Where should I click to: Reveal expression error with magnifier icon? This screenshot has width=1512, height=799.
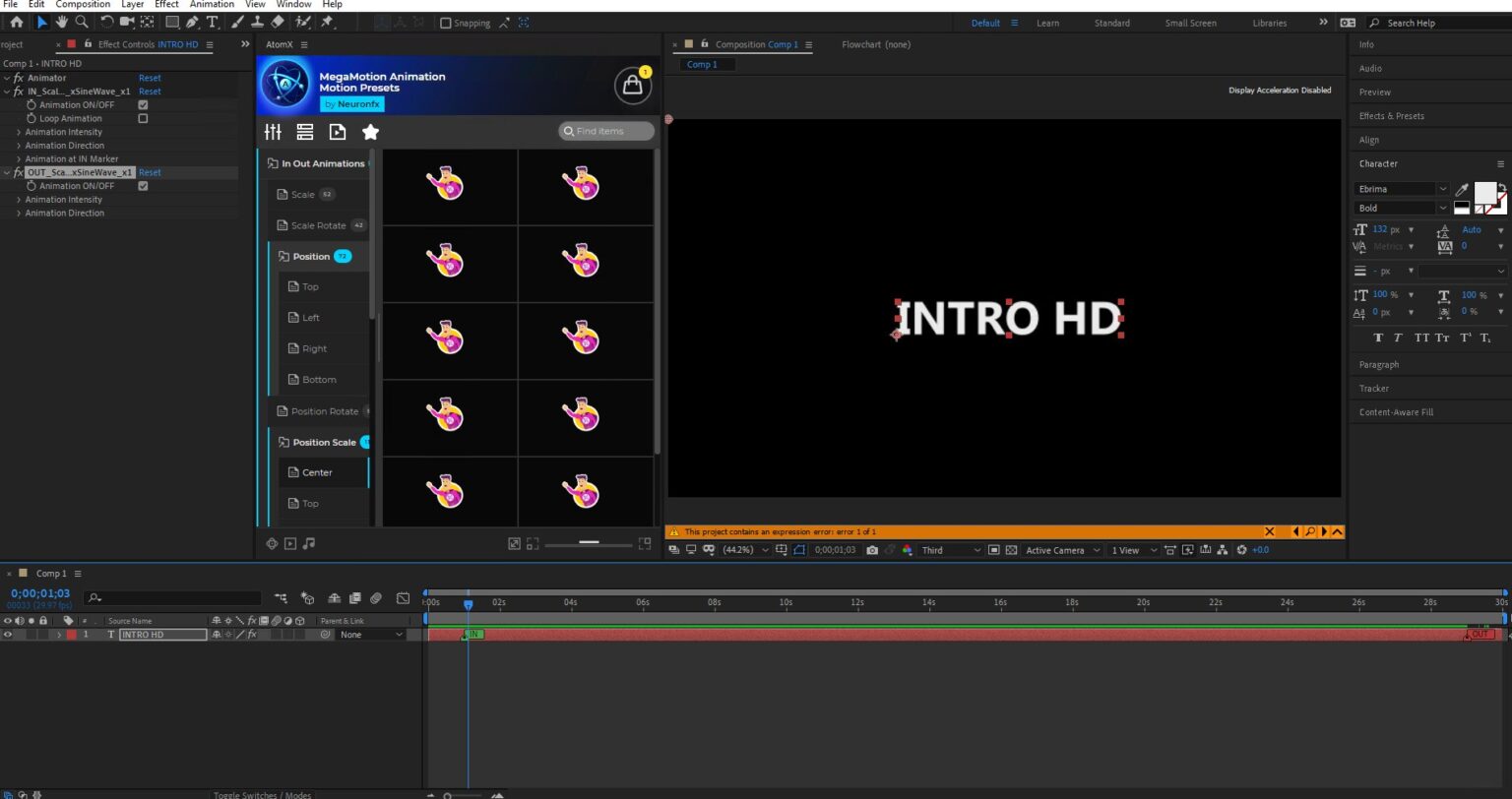click(x=1310, y=531)
